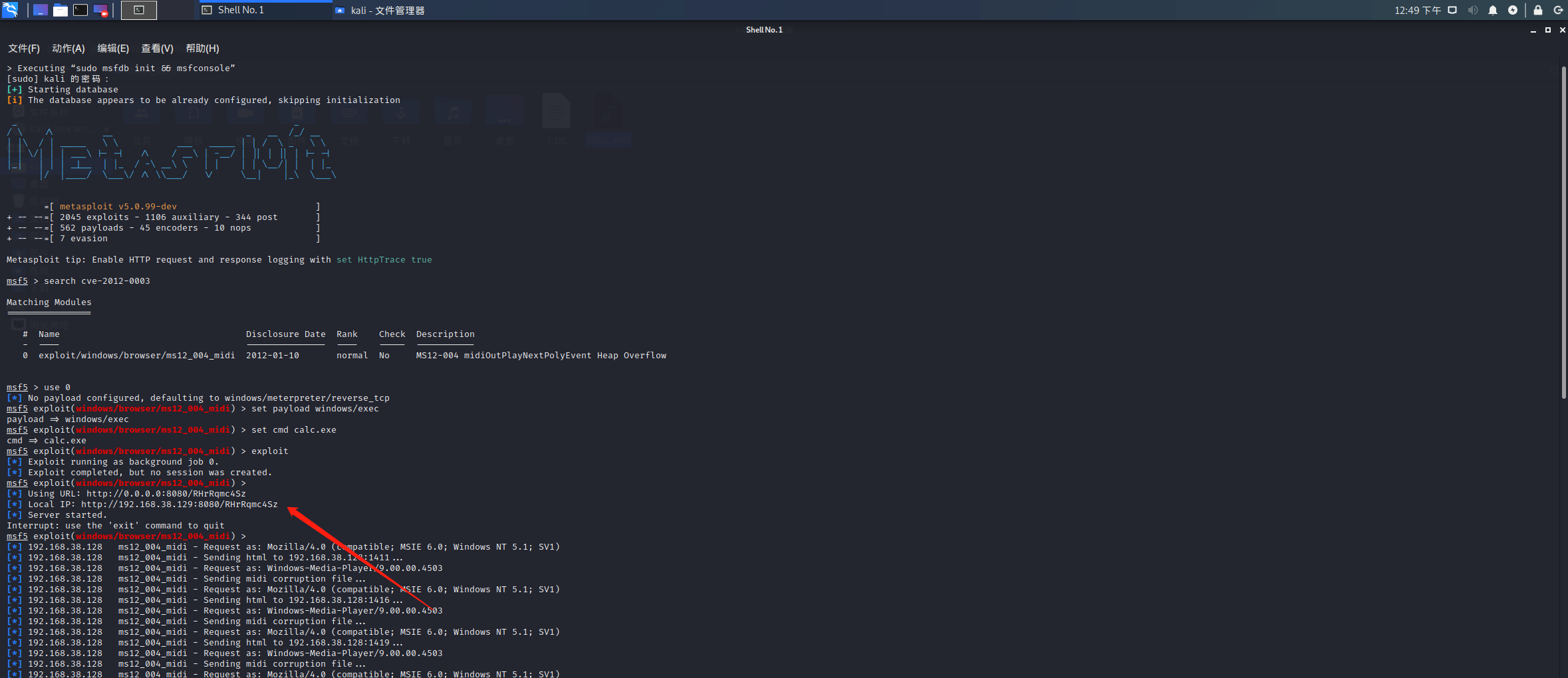Viewport: 1568px width, 678px height.
Task: Select the workspace switcher terminal thumbnail
Action: click(139, 10)
